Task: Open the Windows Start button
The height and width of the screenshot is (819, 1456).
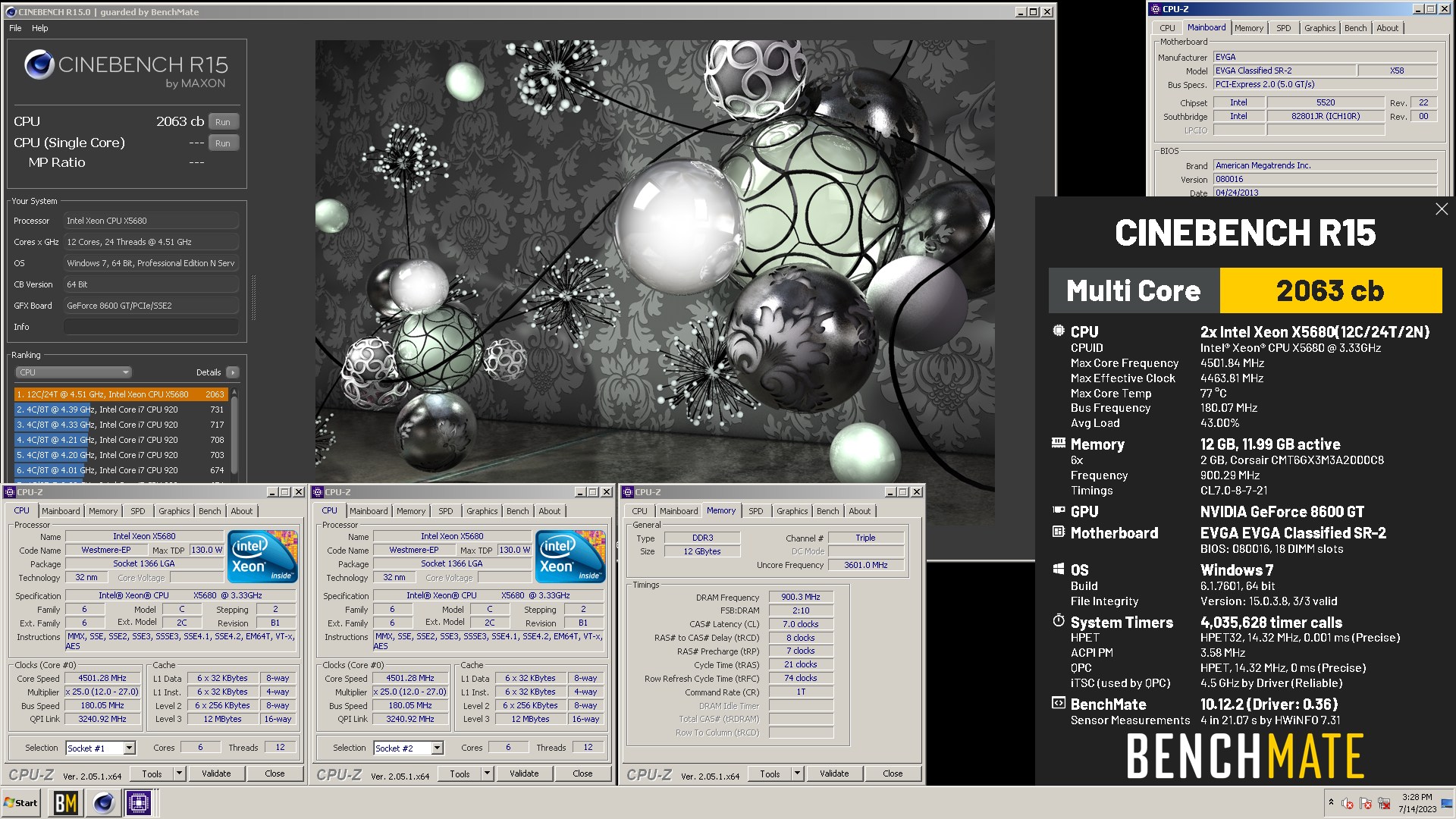Action: tap(21, 802)
